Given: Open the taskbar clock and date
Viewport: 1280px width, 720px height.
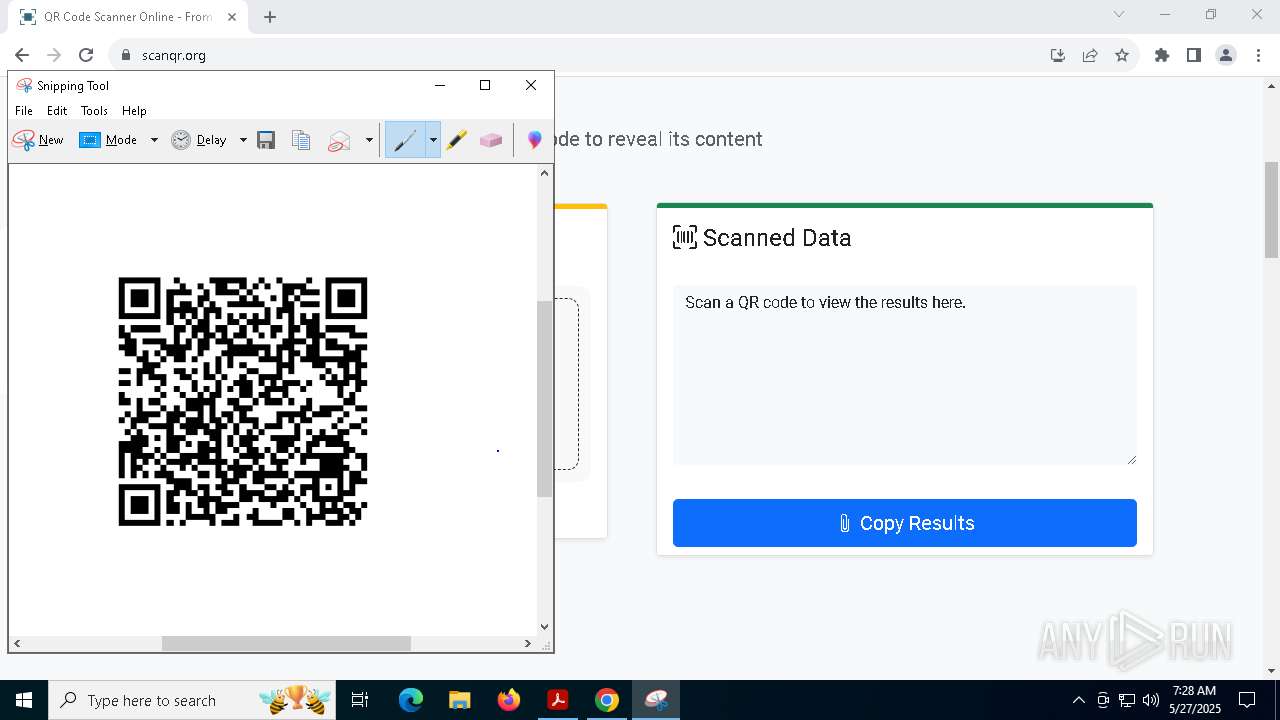Looking at the screenshot, I should (x=1195, y=700).
